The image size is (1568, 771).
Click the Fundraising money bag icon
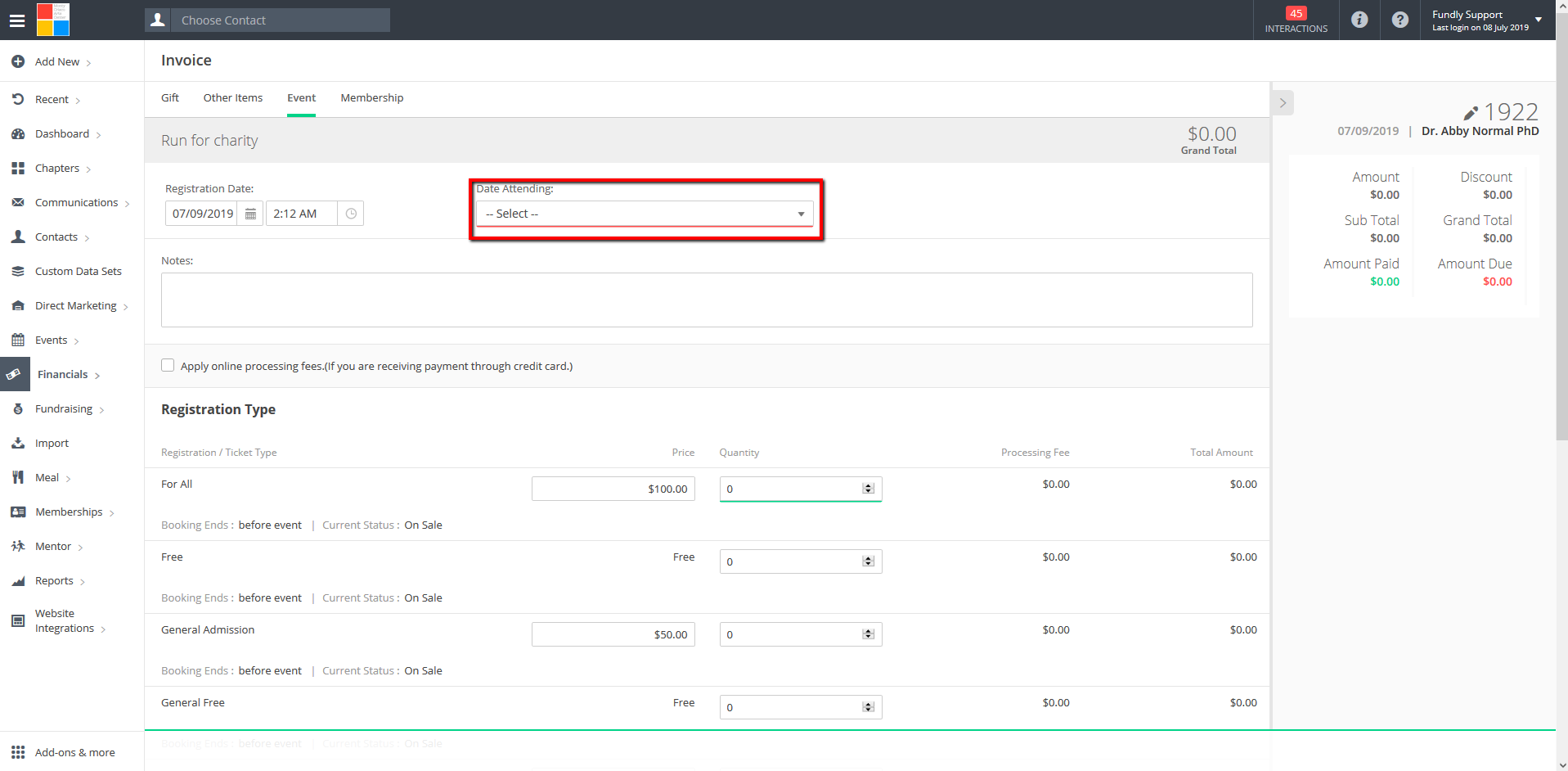(x=18, y=408)
